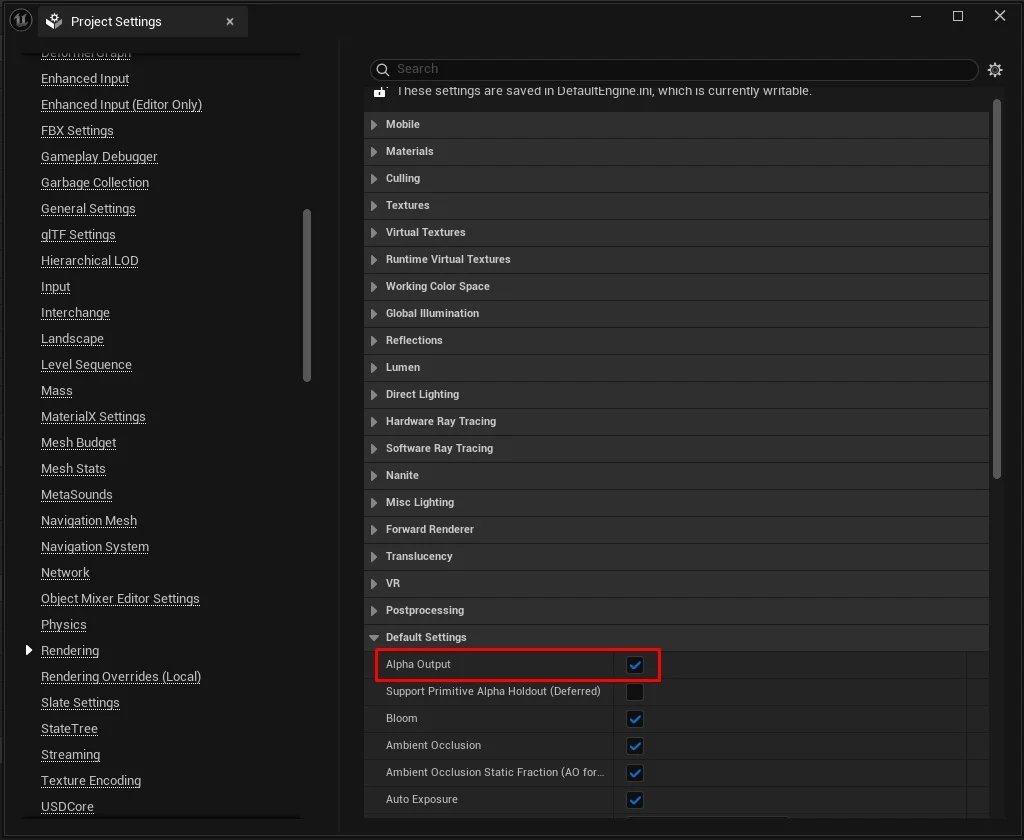Viewport: 1024px width, 840px height.
Task: Open Hierarchical LOD settings
Action: pos(89,261)
